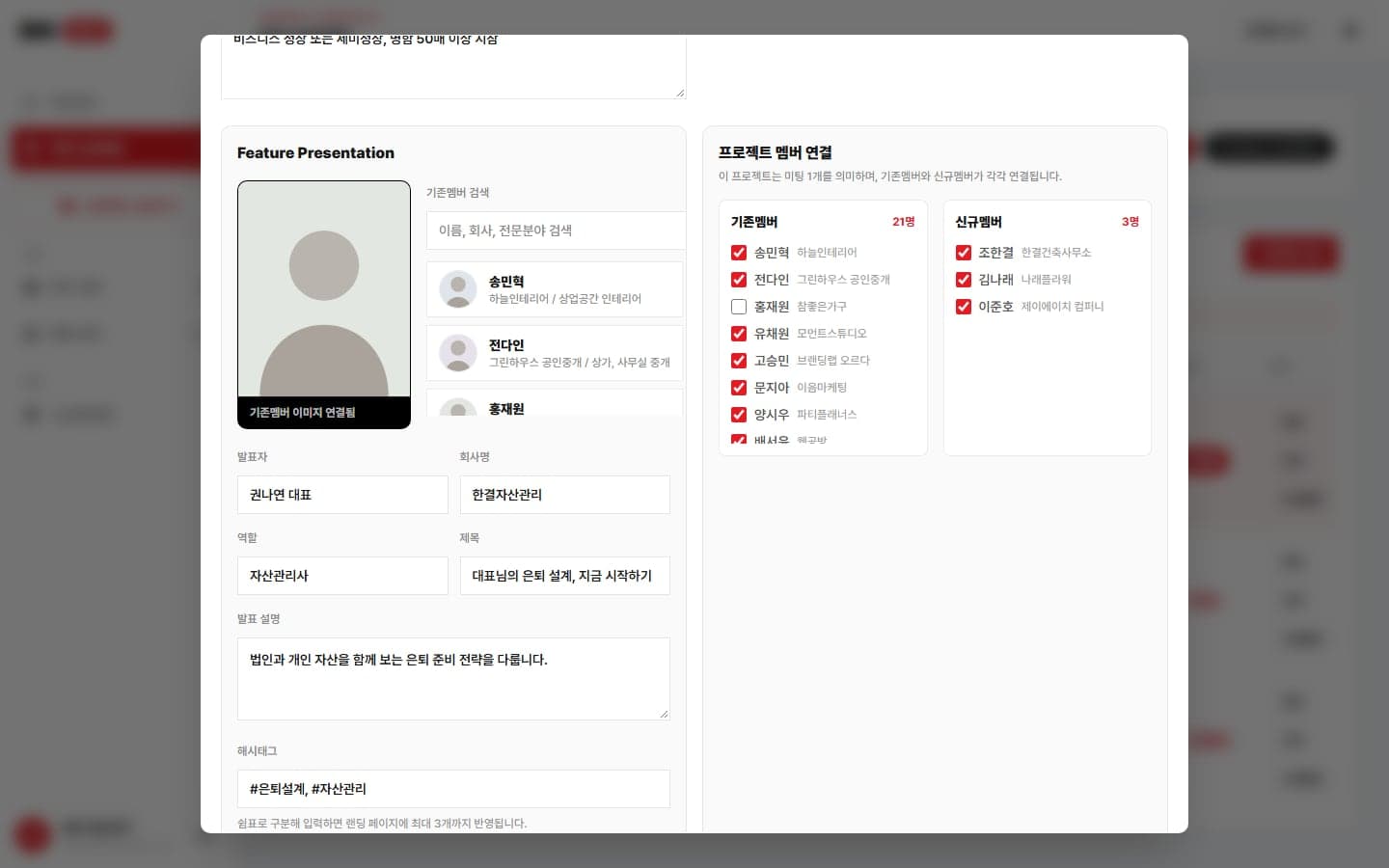Toggle the 양시우 파티플래너스 checkbox
The height and width of the screenshot is (868, 1389).
tap(739, 415)
